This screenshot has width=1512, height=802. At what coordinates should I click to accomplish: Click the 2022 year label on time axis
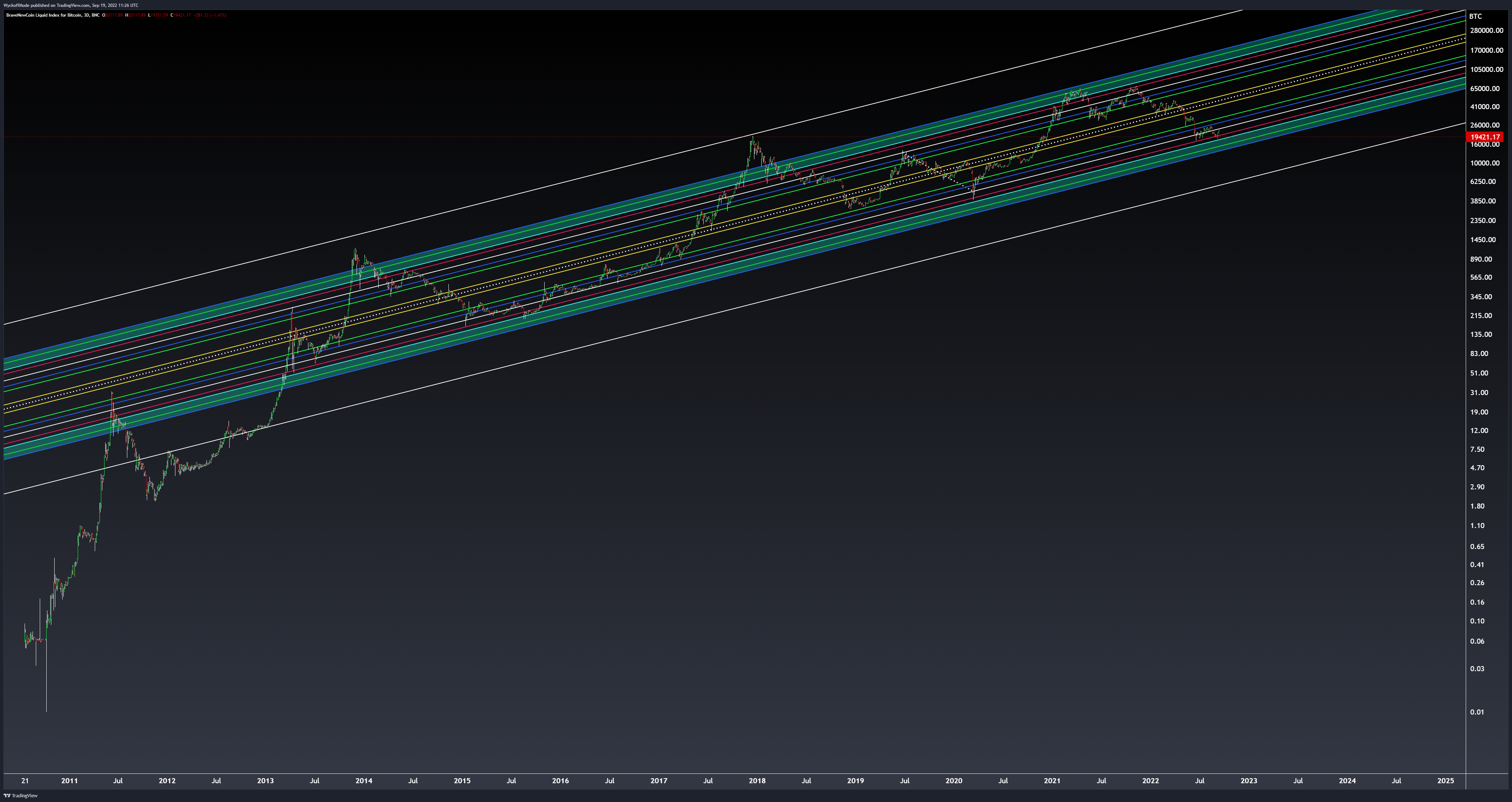(1150, 781)
